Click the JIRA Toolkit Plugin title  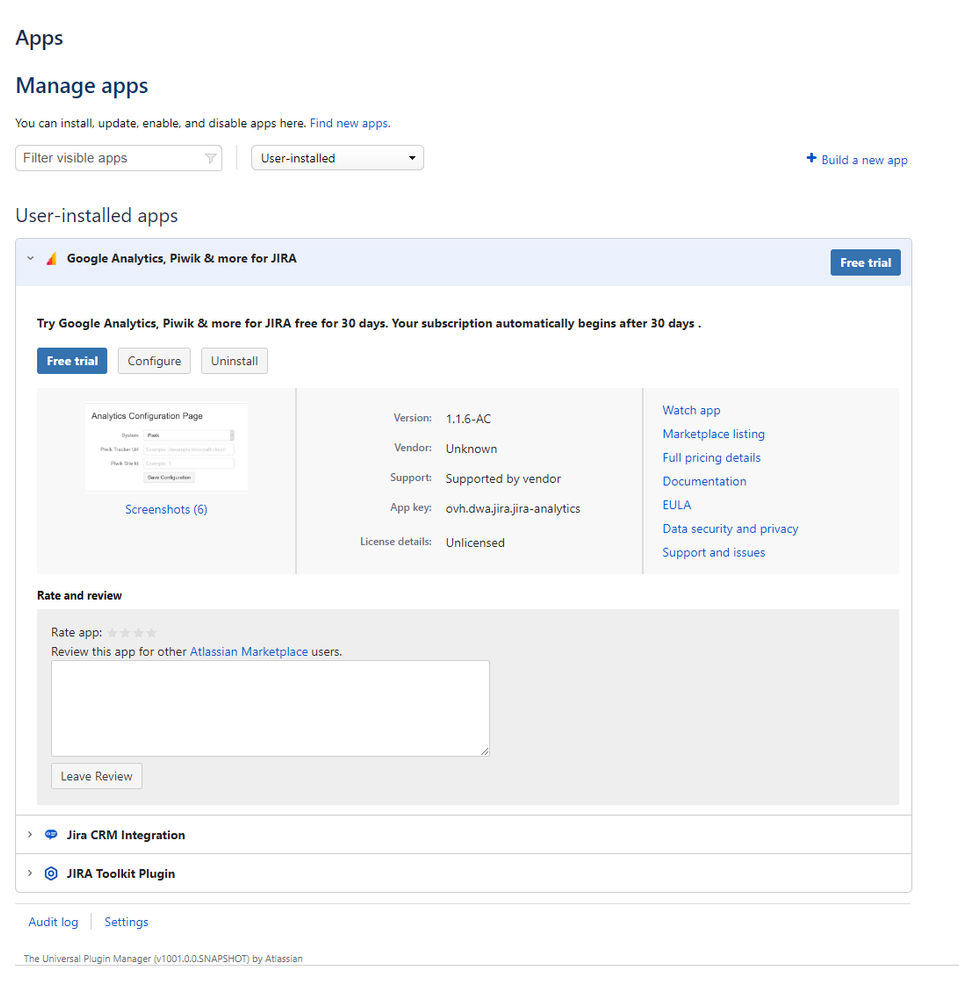tap(121, 873)
